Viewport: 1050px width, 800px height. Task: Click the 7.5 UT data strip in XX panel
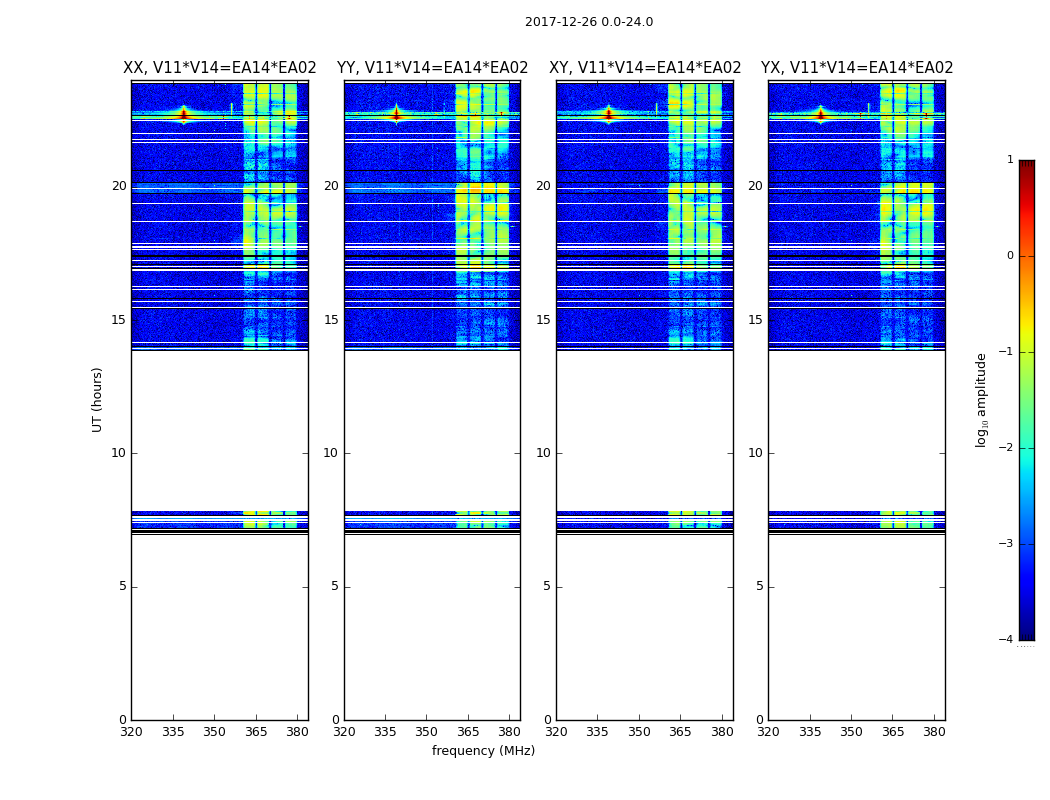220,519
